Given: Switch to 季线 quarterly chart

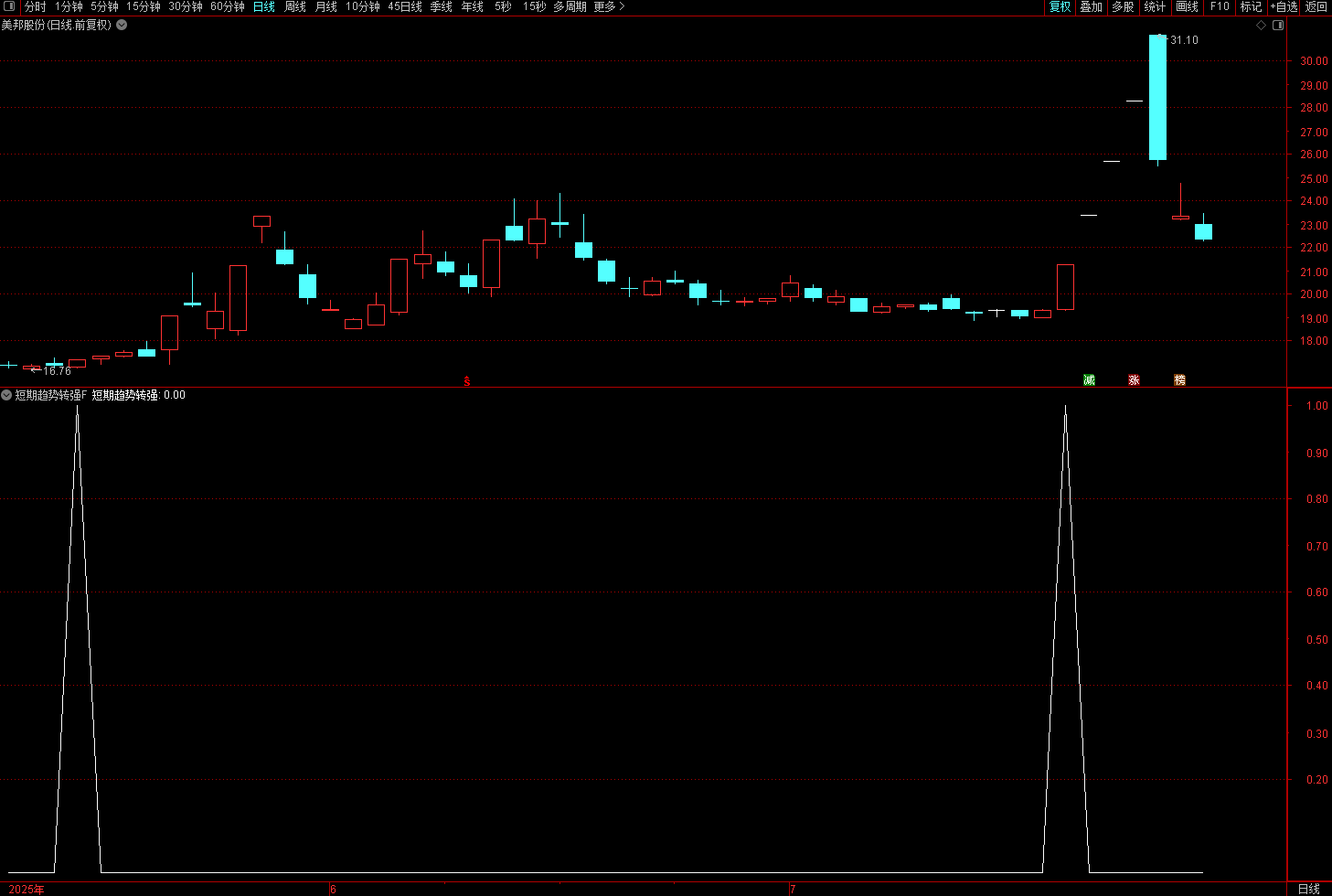Looking at the screenshot, I should point(442,6).
